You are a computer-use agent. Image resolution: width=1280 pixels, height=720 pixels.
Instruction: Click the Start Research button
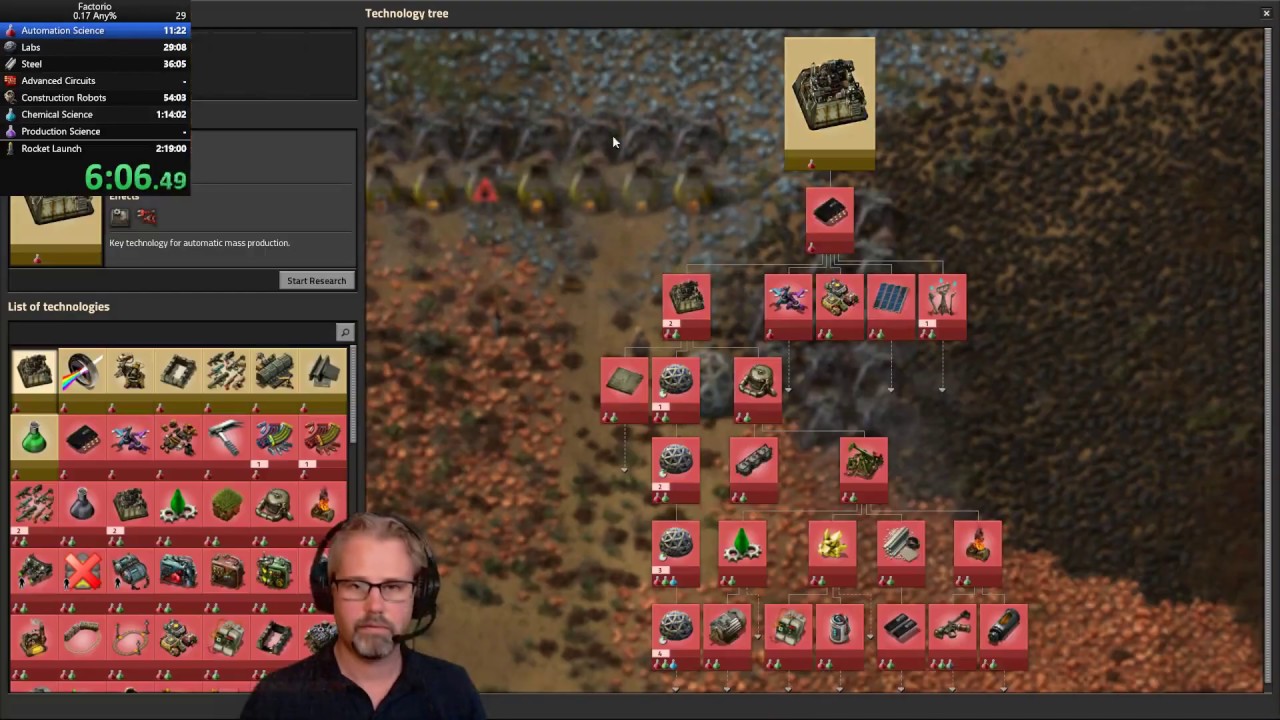coord(316,281)
